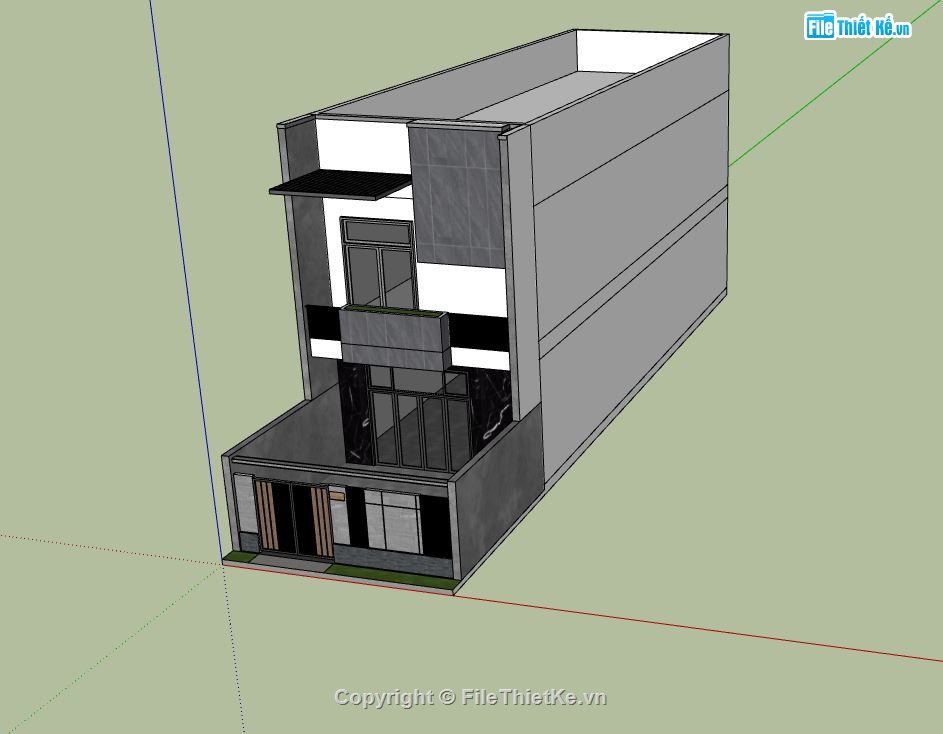The height and width of the screenshot is (734, 943).
Task: Select the ground-floor door with wooden slats
Action: (x=293, y=518)
